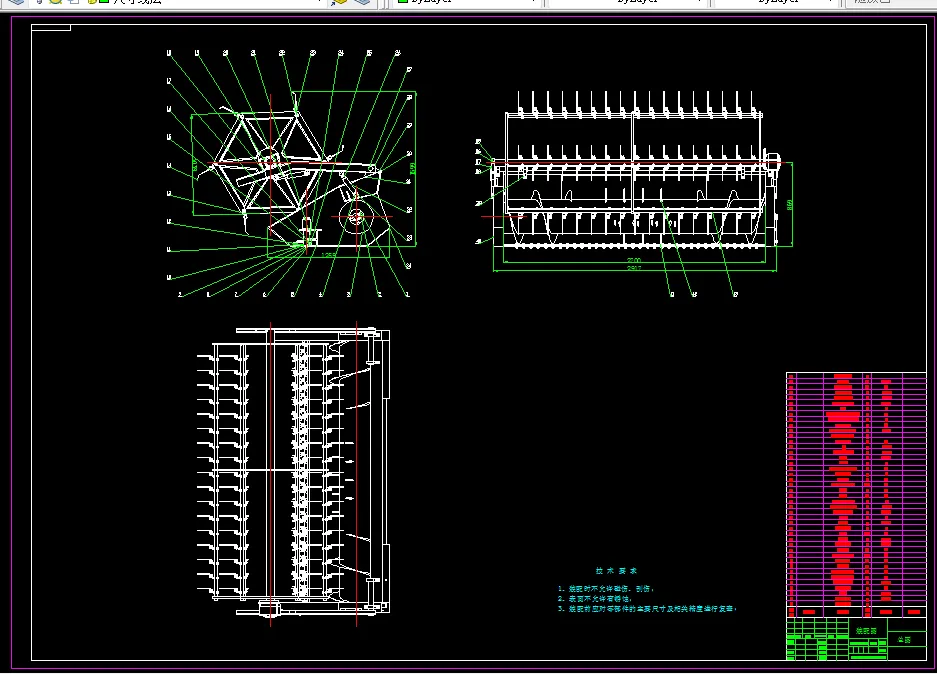Click the 2700 width dimension text
Screen dimensions: 937x674
click(633, 261)
